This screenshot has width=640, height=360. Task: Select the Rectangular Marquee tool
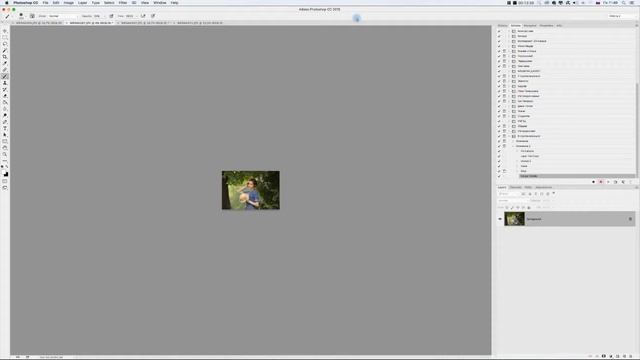[x=5, y=38]
